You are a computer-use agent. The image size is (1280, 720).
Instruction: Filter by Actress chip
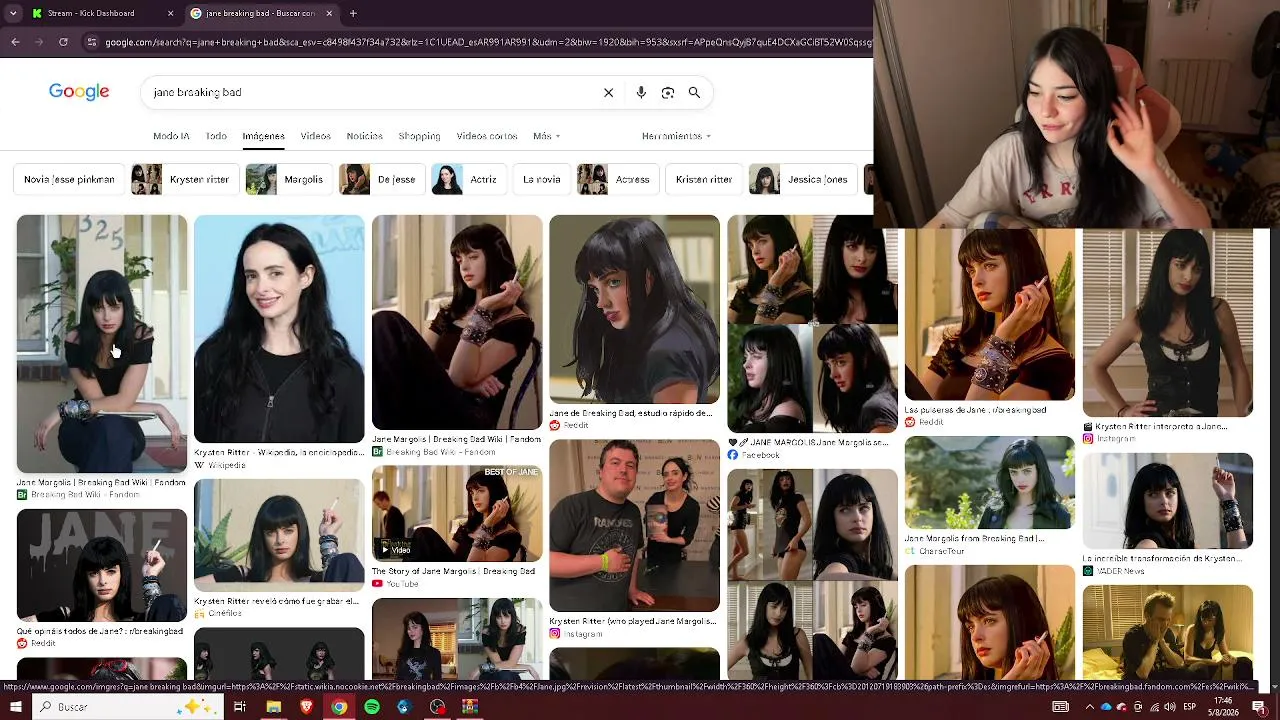click(x=618, y=180)
